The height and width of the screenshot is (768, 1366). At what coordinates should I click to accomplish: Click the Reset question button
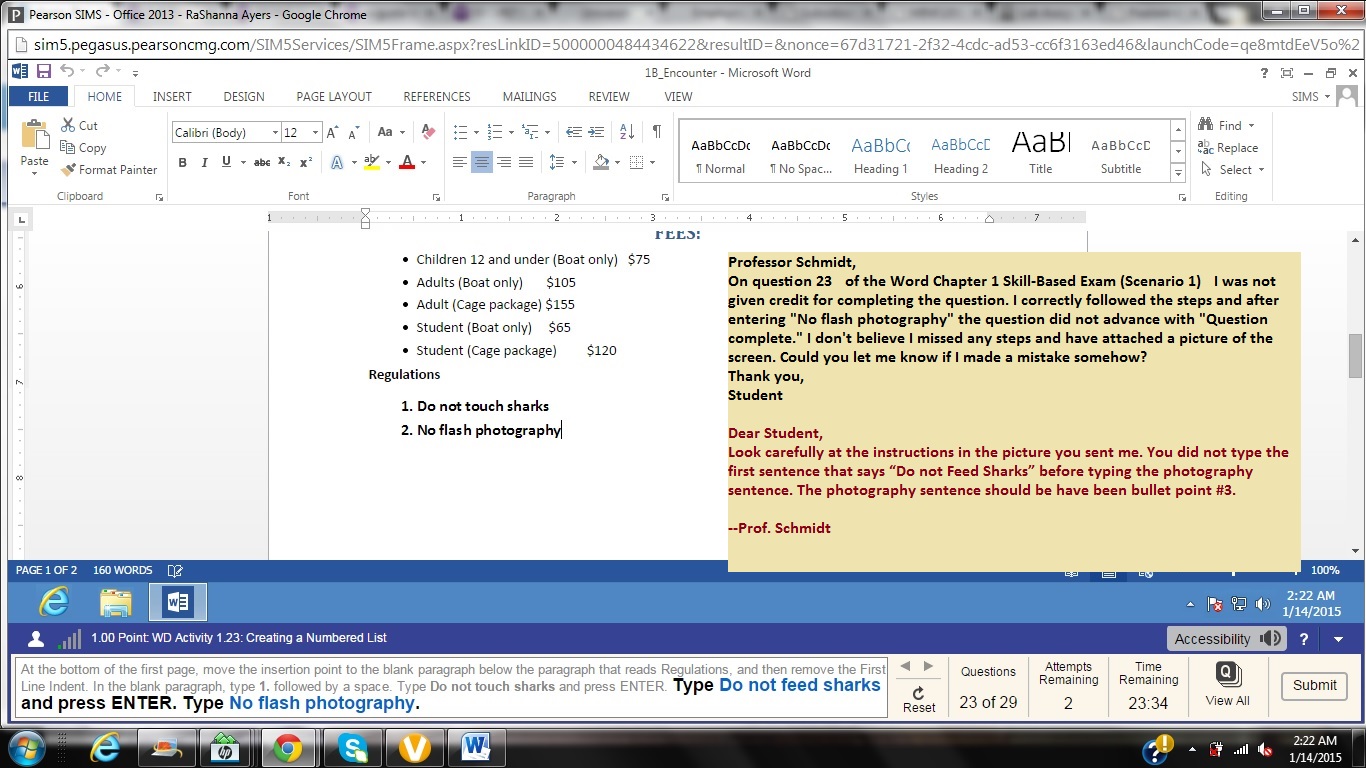tap(918, 699)
